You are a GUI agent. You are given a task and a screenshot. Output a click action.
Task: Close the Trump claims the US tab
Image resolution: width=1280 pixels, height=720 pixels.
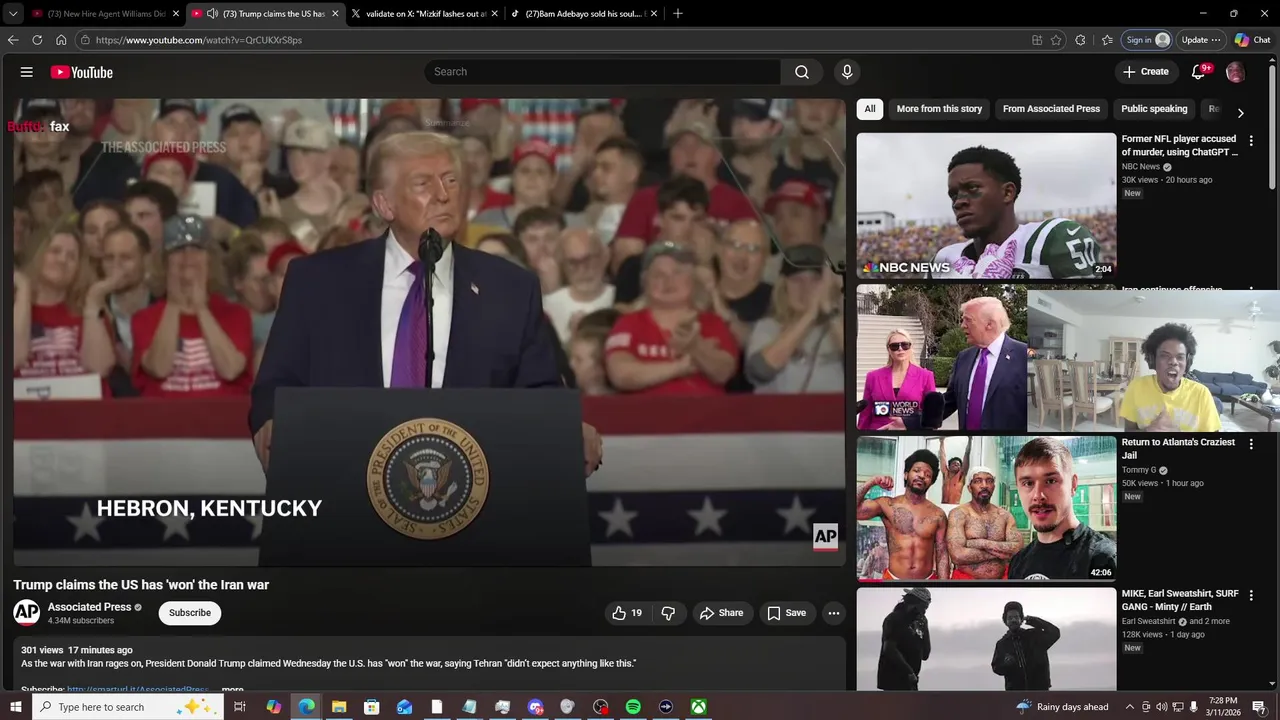coord(335,14)
